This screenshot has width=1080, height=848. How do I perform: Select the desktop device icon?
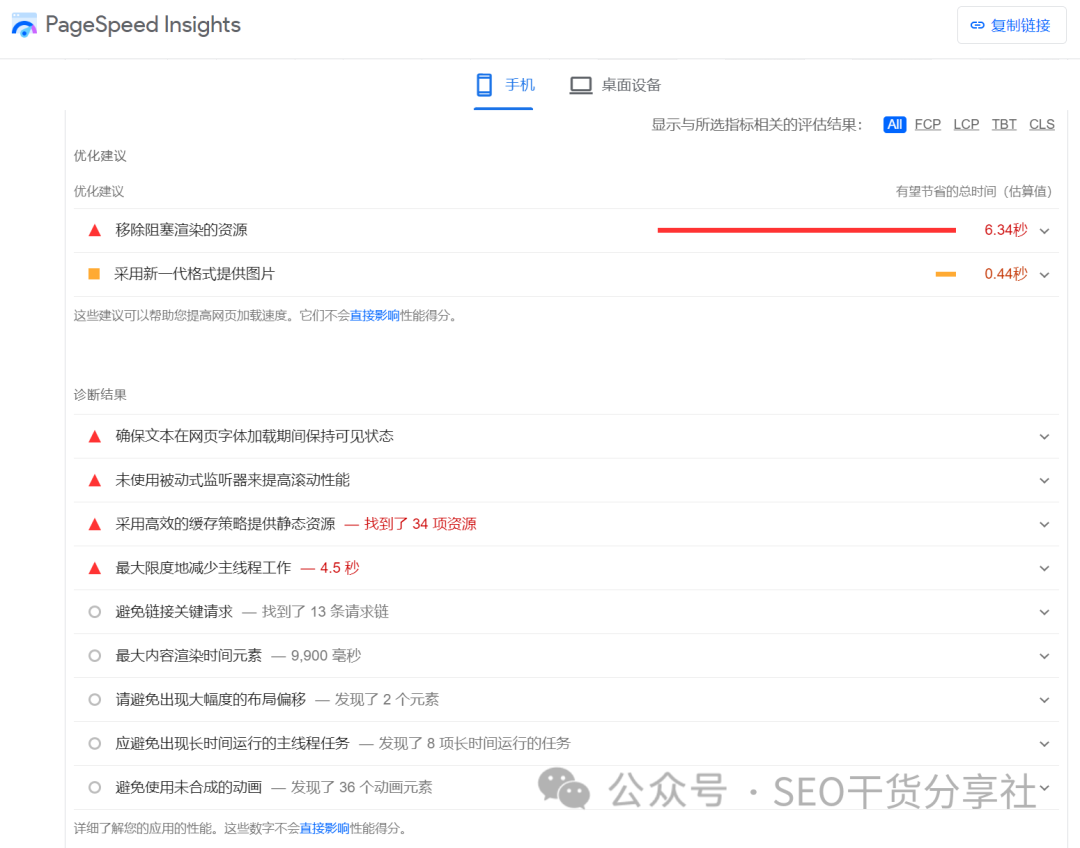click(x=580, y=85)
